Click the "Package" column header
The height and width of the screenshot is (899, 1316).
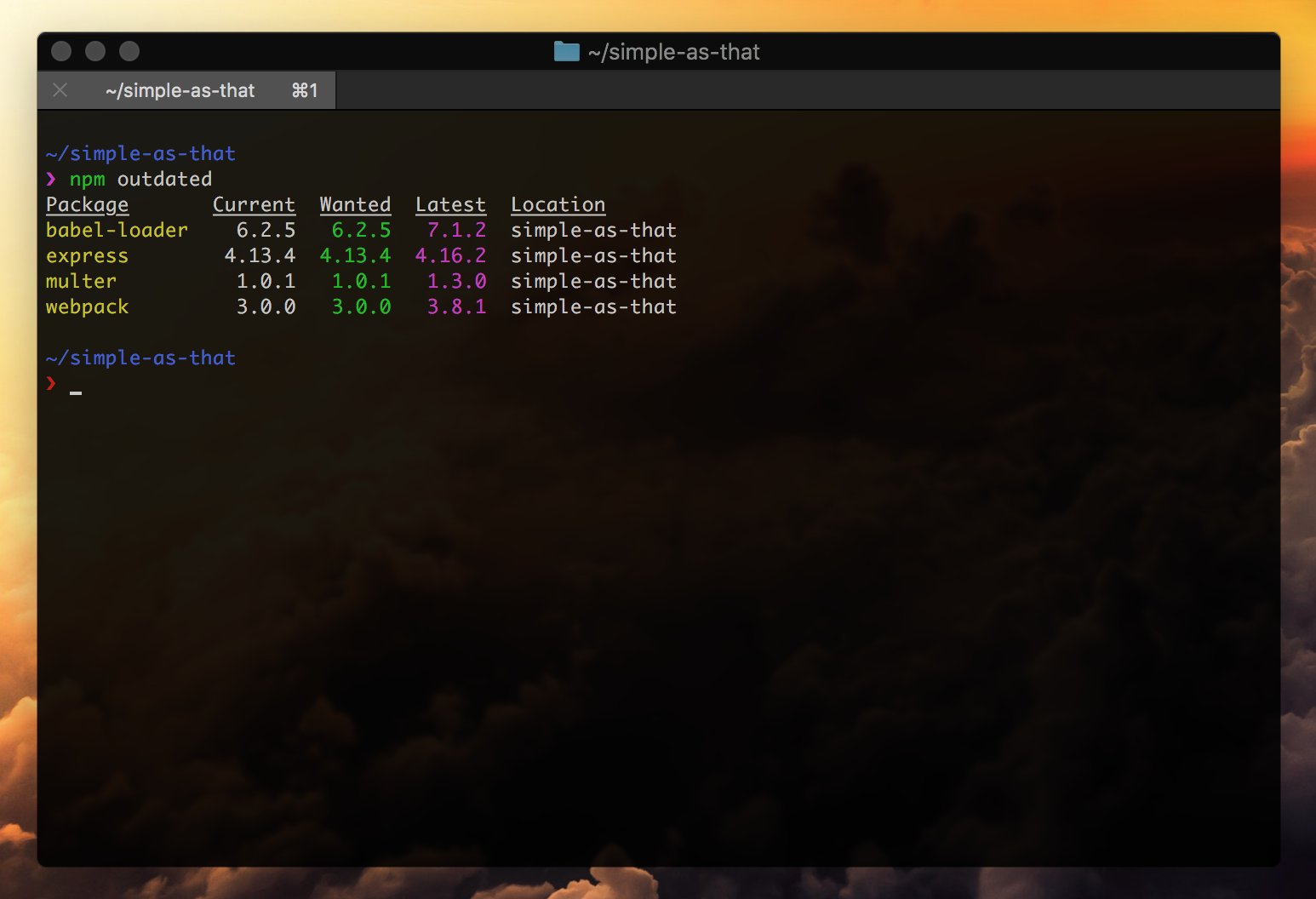point(87,205)
